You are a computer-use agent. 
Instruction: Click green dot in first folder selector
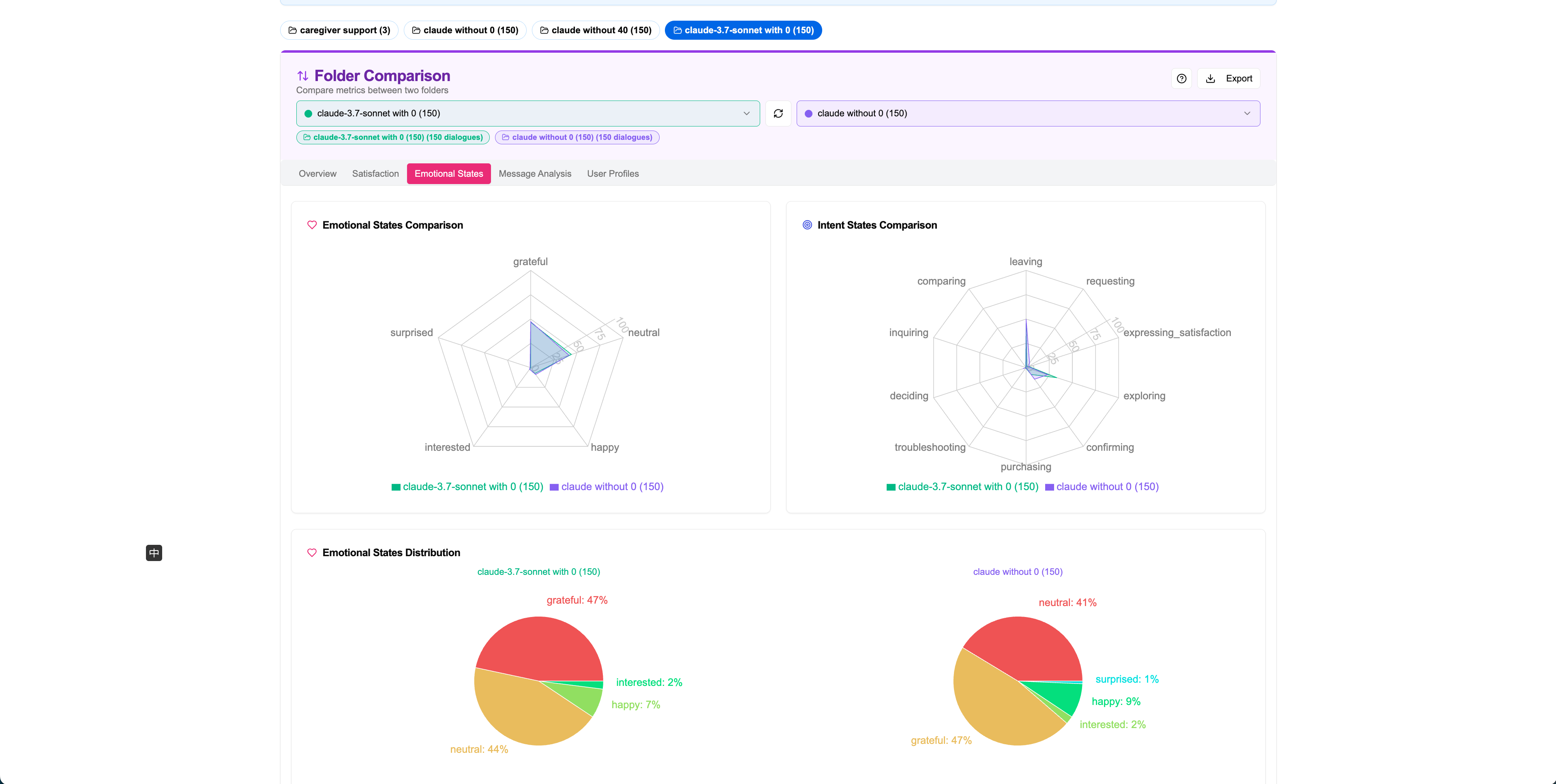point(308,114)
